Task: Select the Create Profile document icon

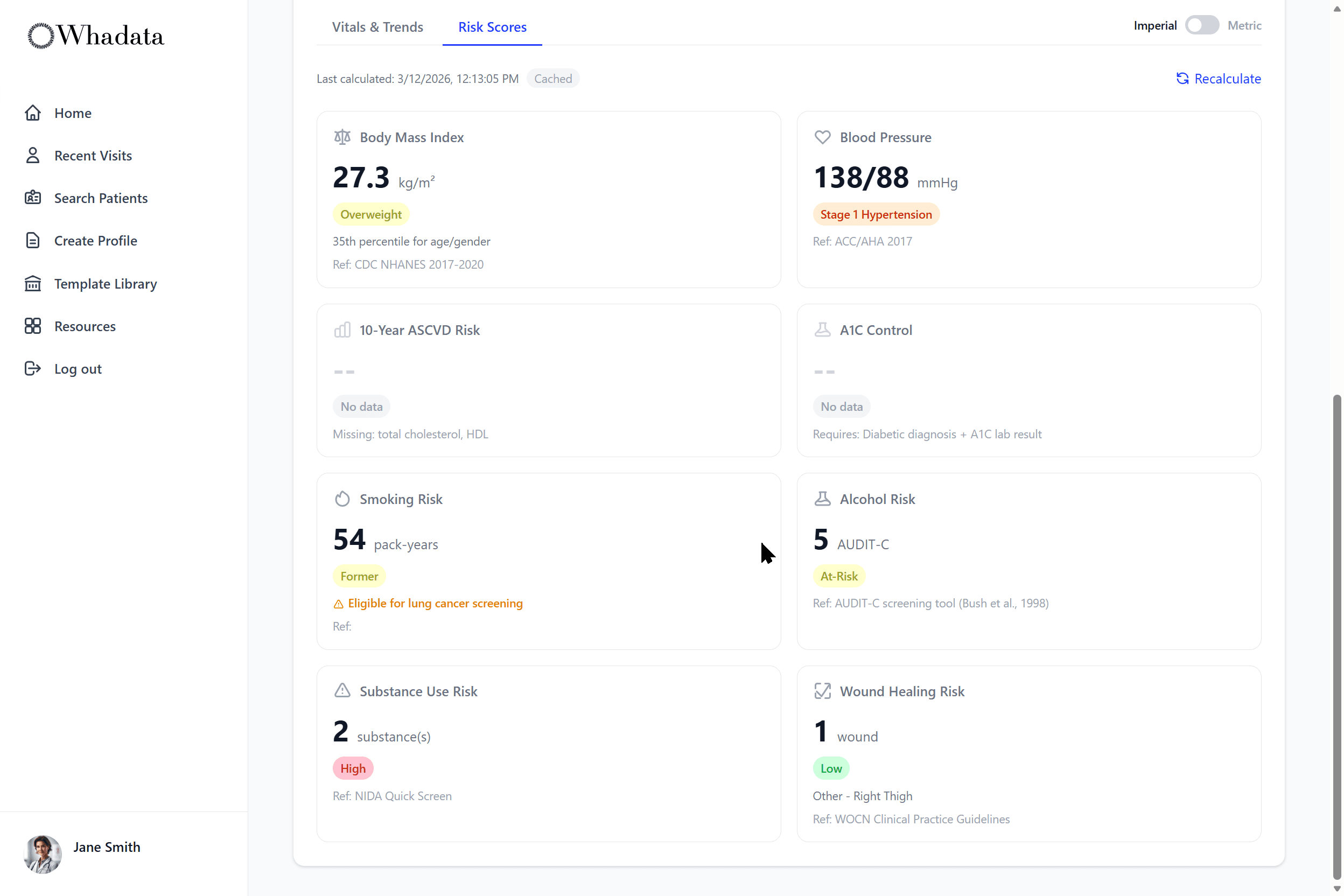Action: (x=32, y=240)
